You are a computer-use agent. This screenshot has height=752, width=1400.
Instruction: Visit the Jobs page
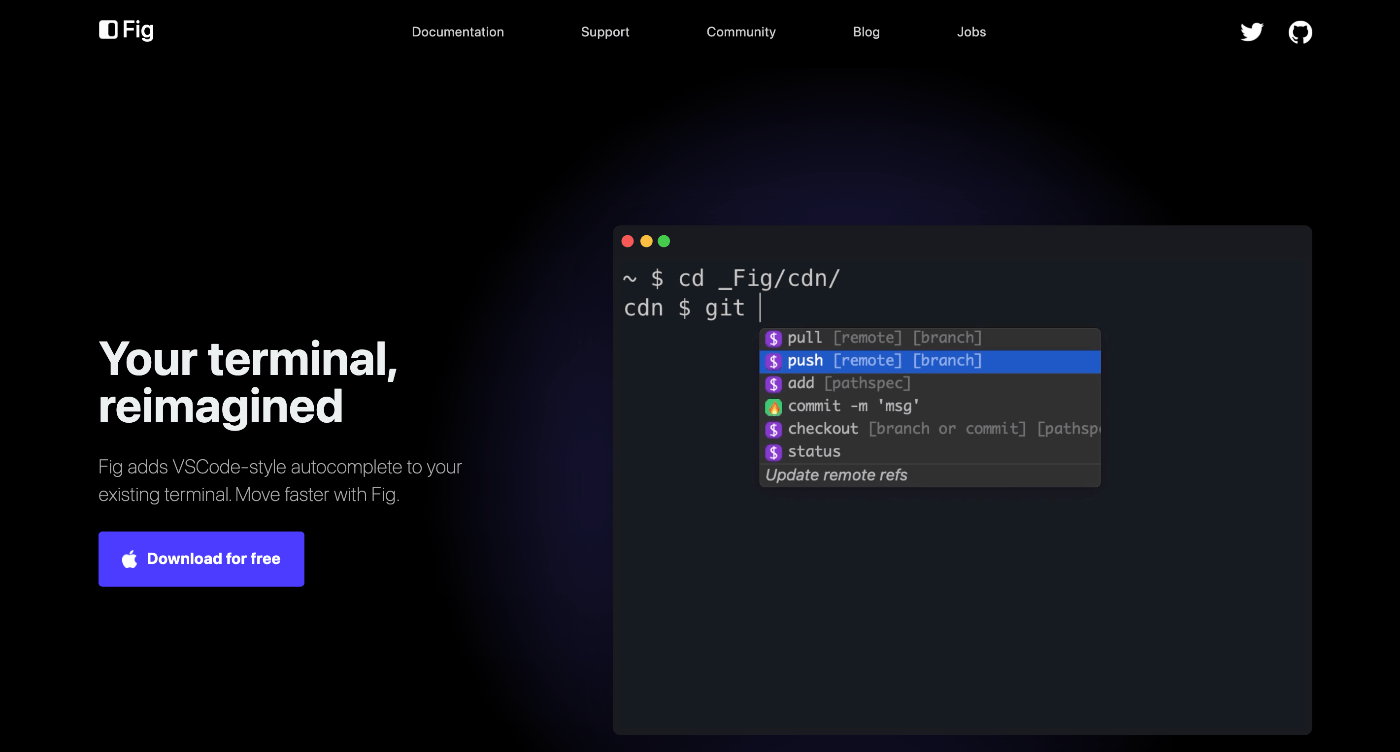[971, 32]
